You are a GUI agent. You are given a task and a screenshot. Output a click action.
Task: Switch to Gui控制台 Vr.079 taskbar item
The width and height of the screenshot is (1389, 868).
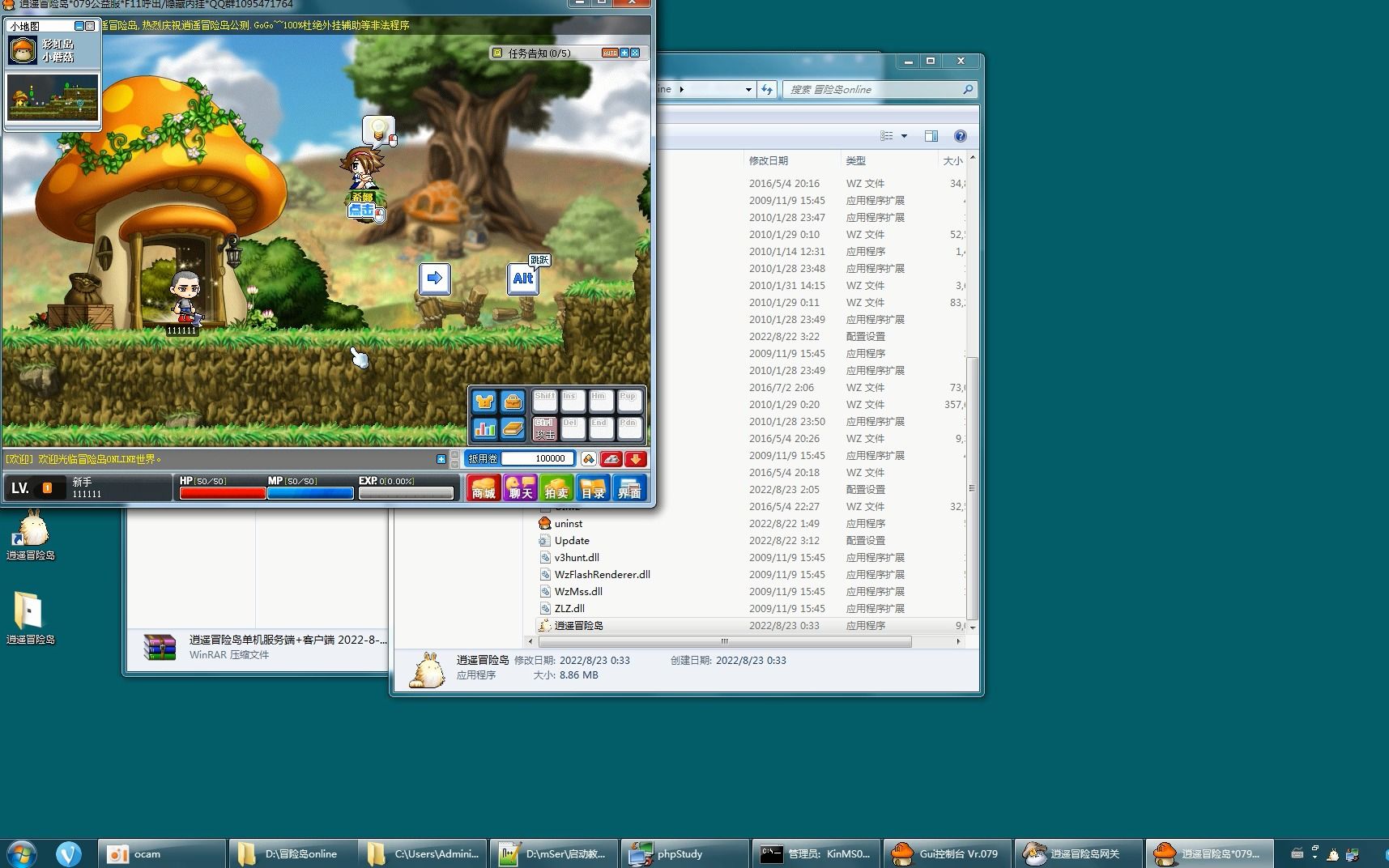point(948,853)
